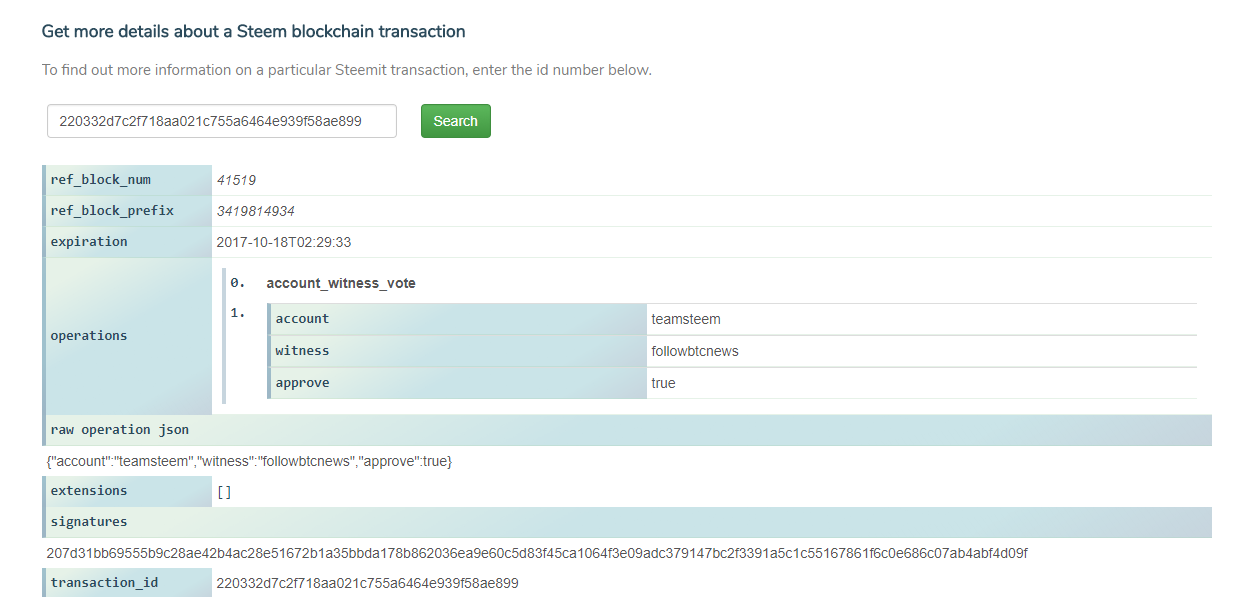Click the transaction_id hash value in table
This screenshot has height=597, width=1246.
(367, 583)
